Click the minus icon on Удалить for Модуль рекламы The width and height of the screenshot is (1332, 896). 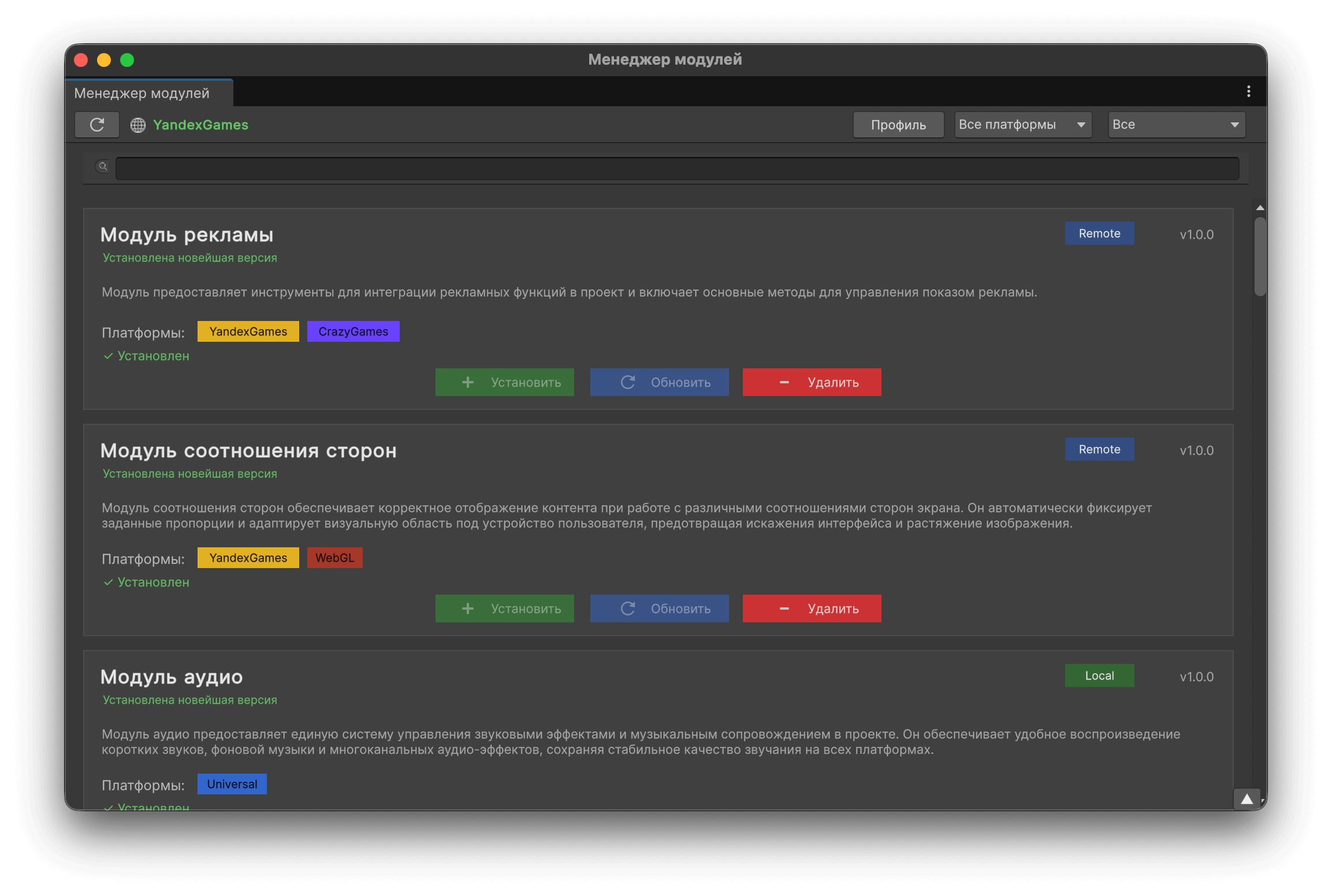point(784,382)
